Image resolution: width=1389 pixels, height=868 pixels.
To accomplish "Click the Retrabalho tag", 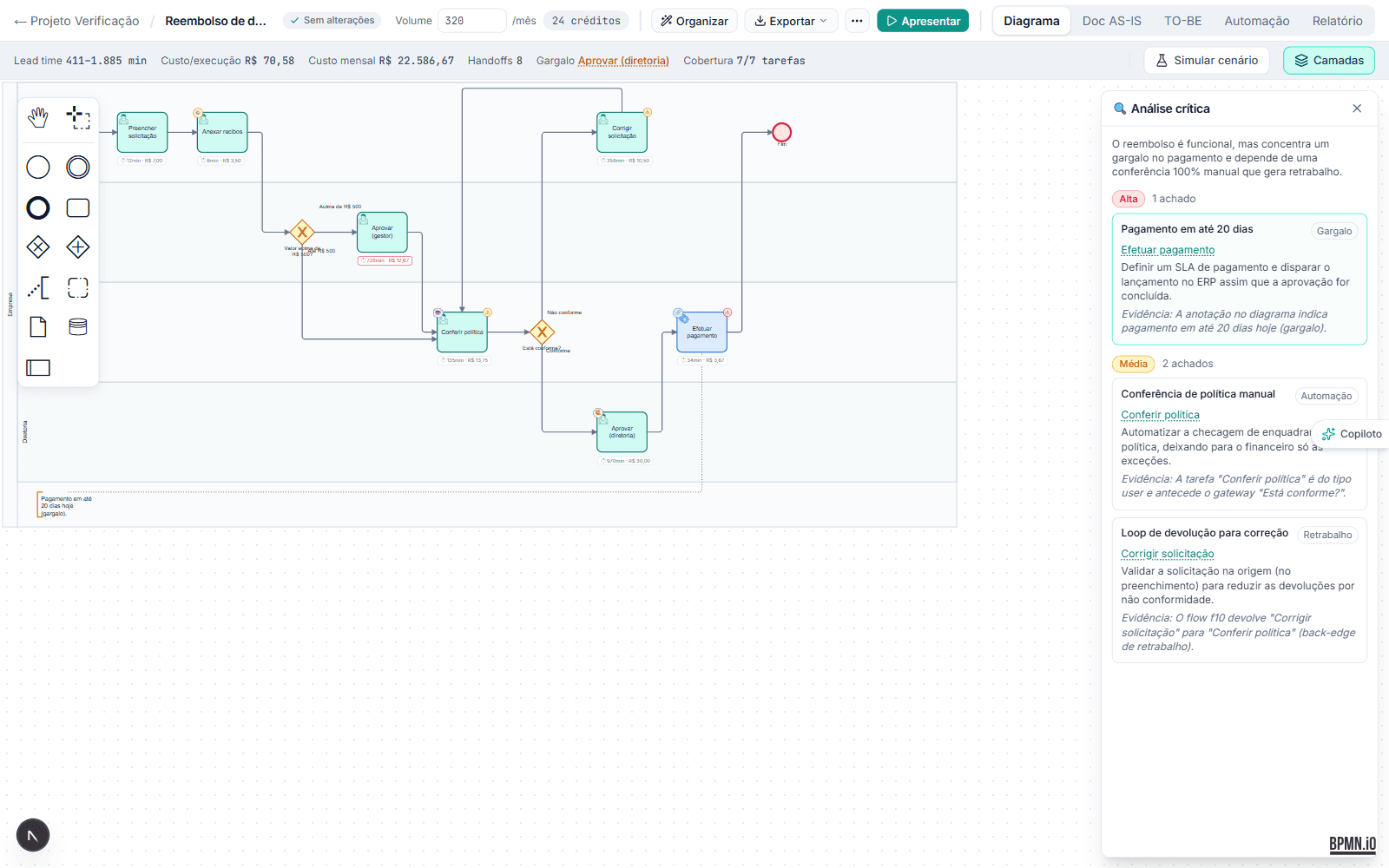I will [1327, 535].
